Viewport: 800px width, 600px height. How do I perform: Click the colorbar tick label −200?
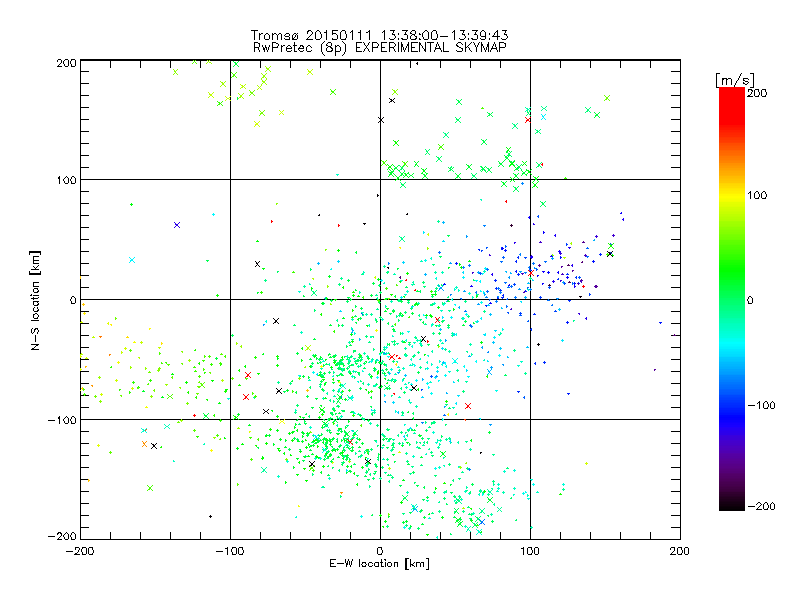[x=761, y=506]
